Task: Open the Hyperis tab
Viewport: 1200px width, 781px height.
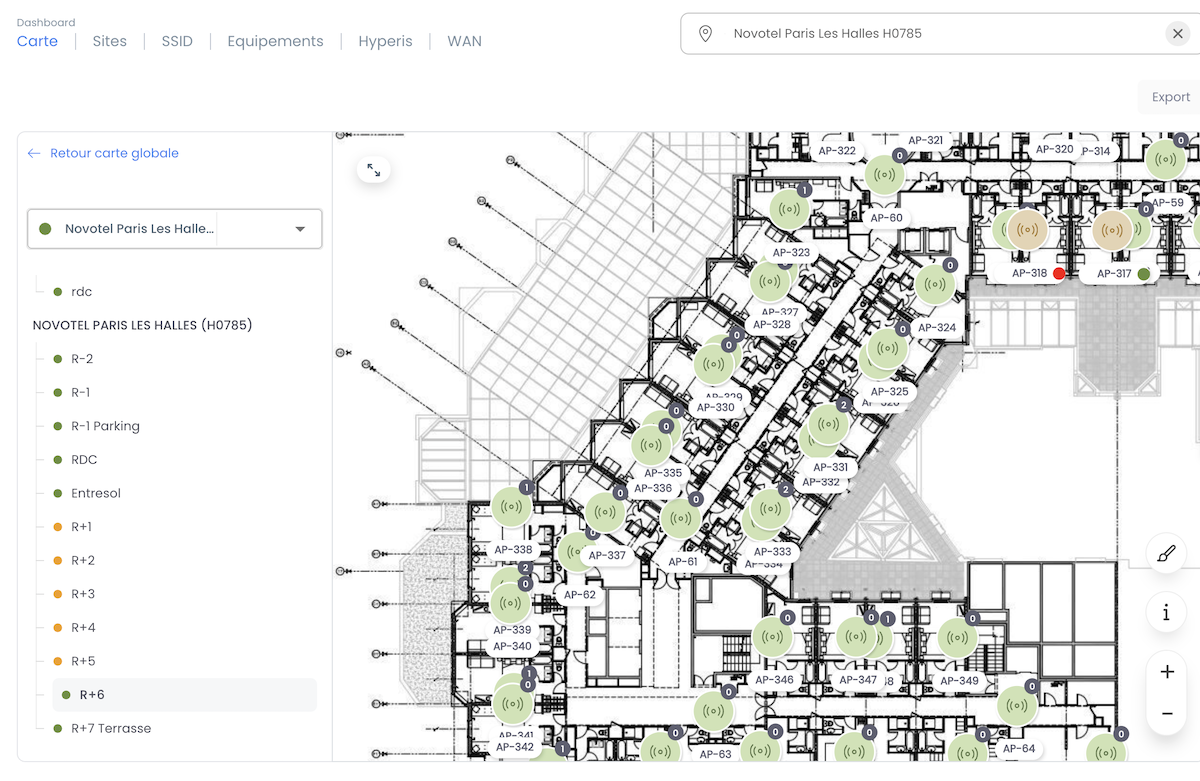Action: click(x=385, y=41)
